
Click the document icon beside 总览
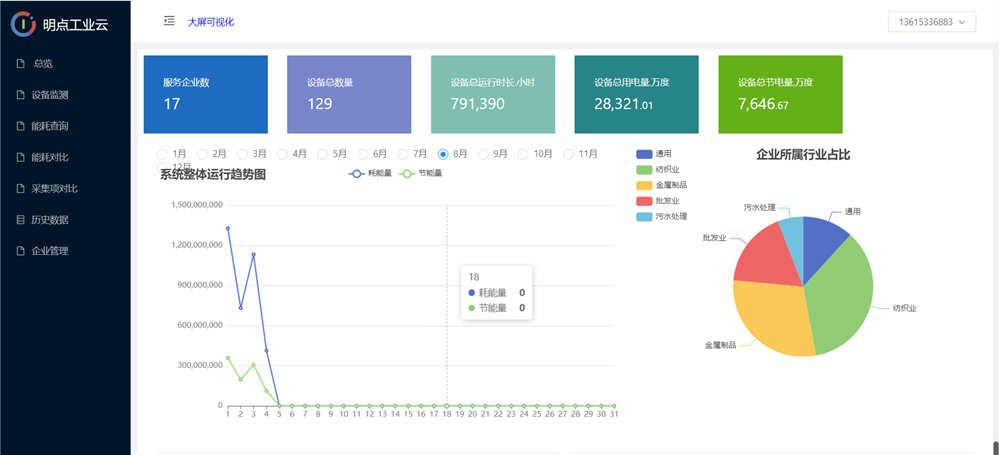[x=20, y=64]
